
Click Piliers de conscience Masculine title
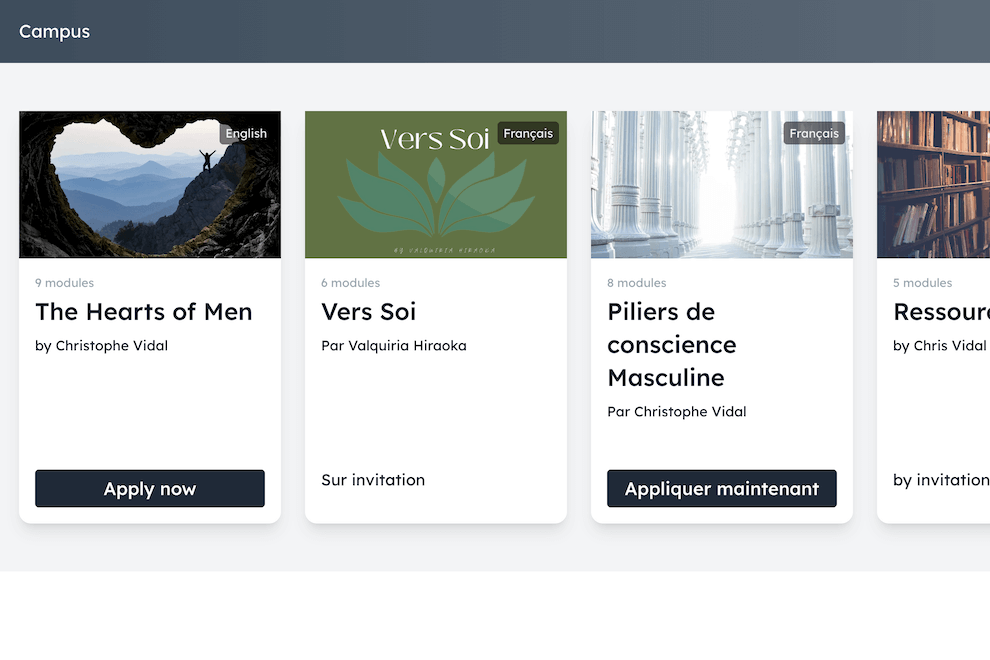pos(672,345)
